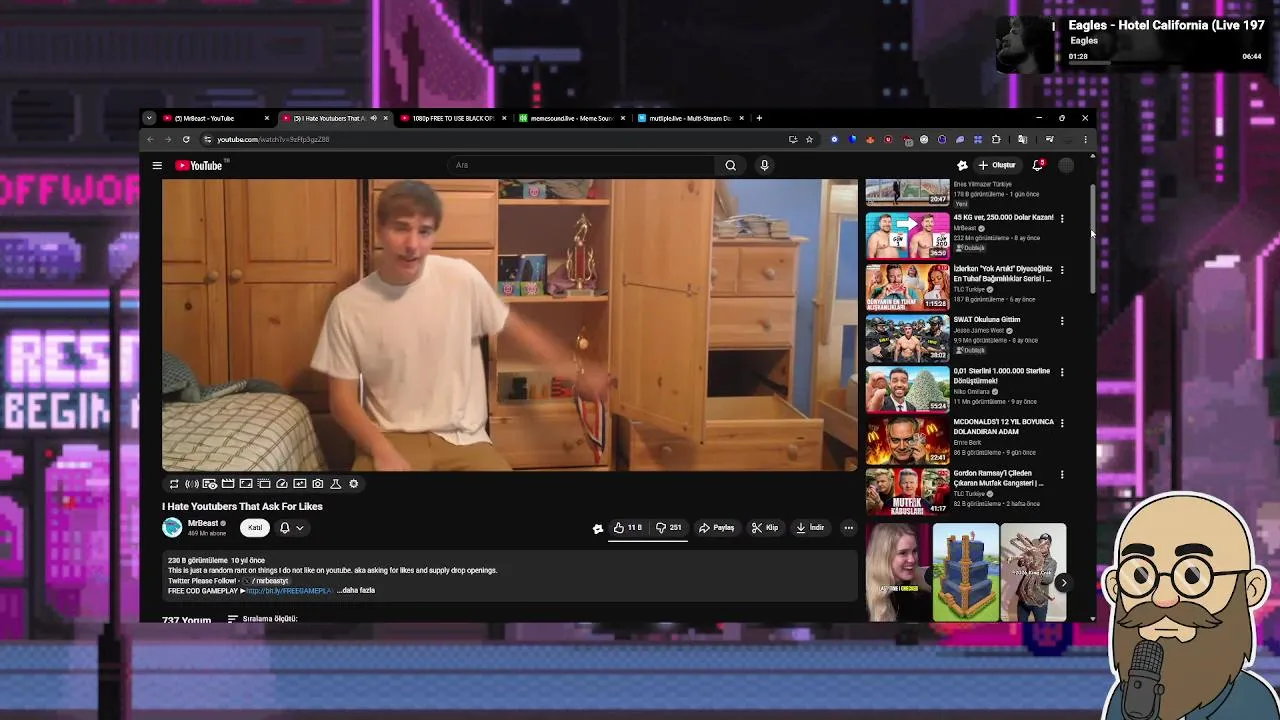Expand notification options chevron beside bell

[x=299, y=528]
